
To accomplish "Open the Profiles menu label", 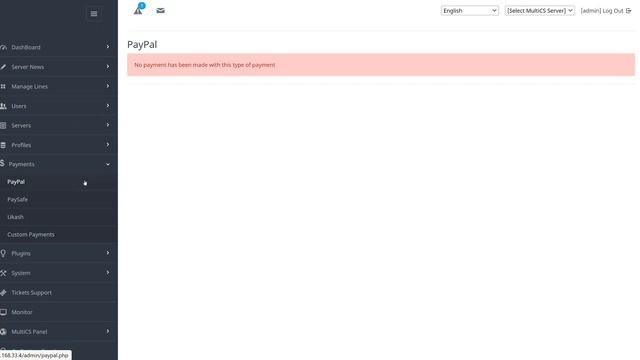I will click(21, 145).
